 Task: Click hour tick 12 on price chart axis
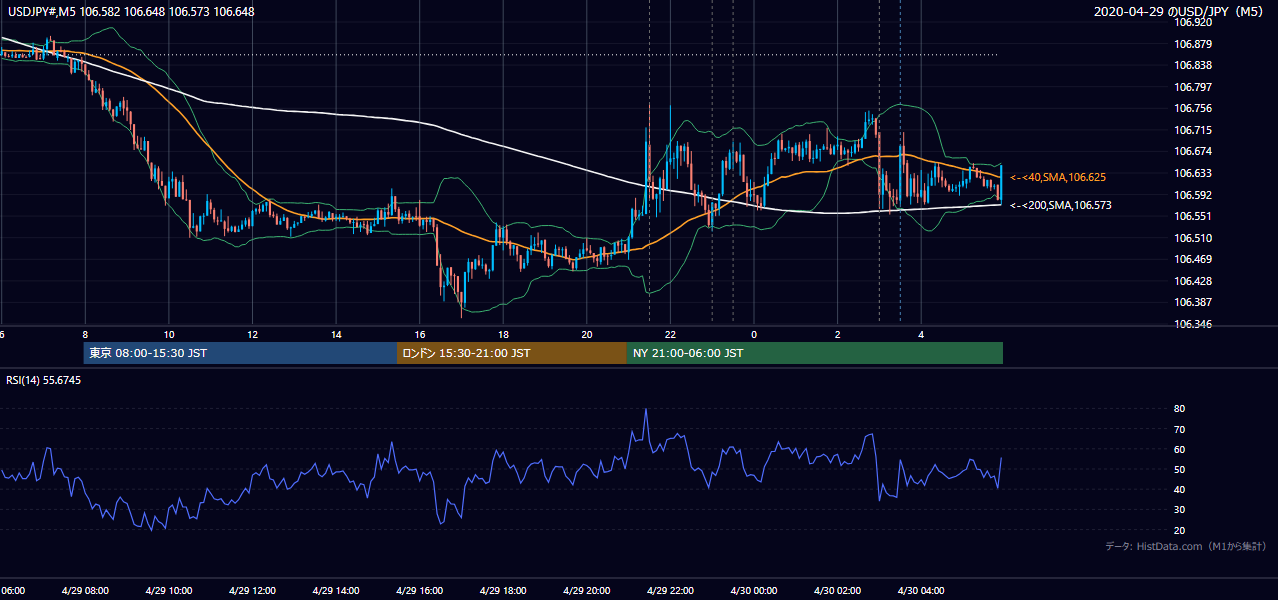[x=252, y=335]
